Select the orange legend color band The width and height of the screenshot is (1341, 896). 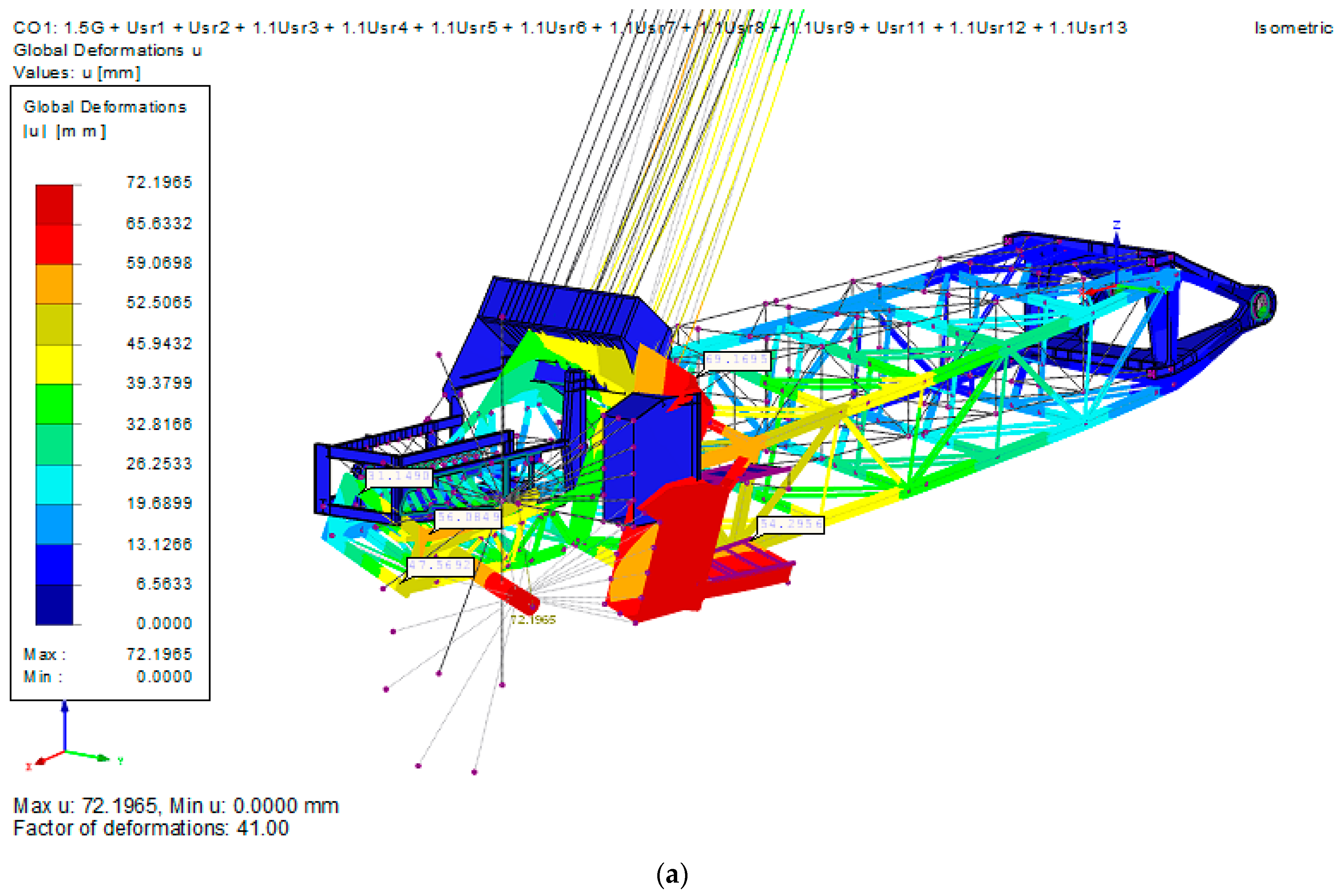point(54,284)
